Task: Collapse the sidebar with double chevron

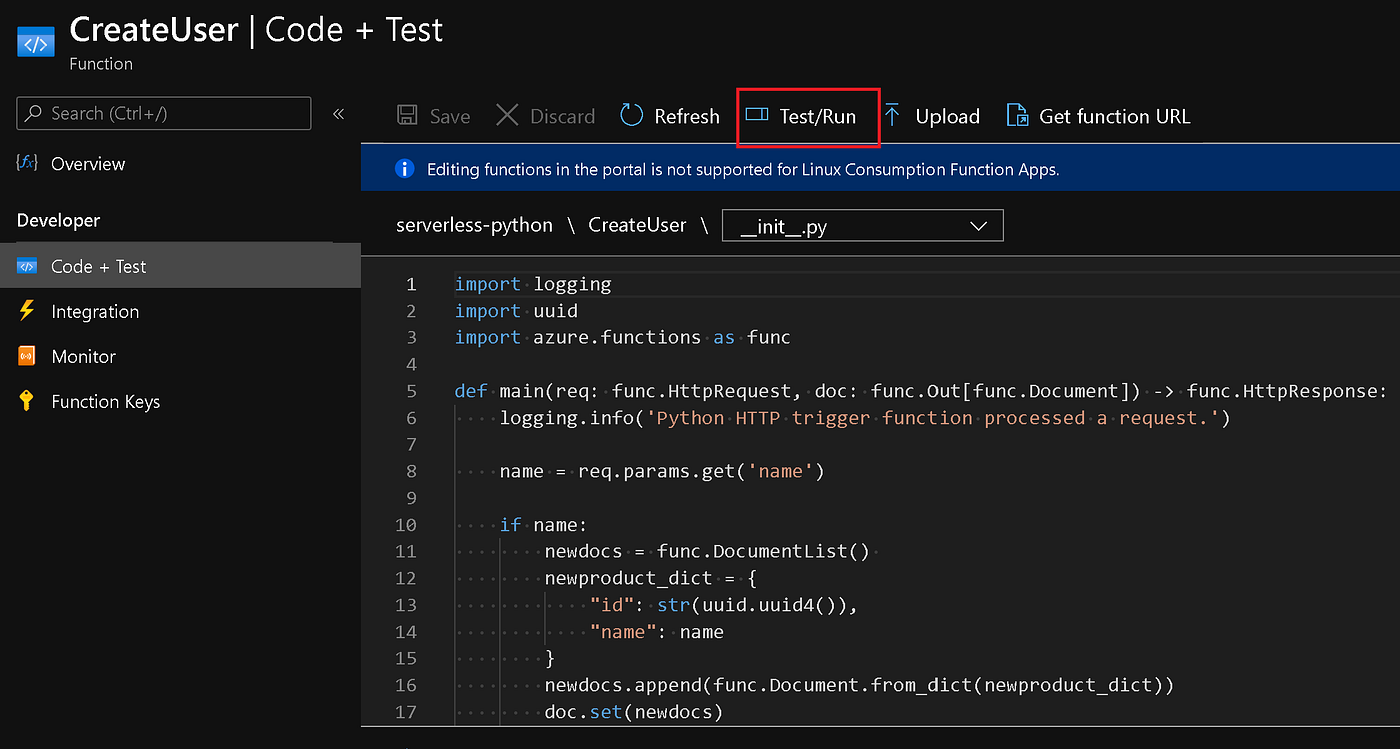Action: [x=338, y=114]
